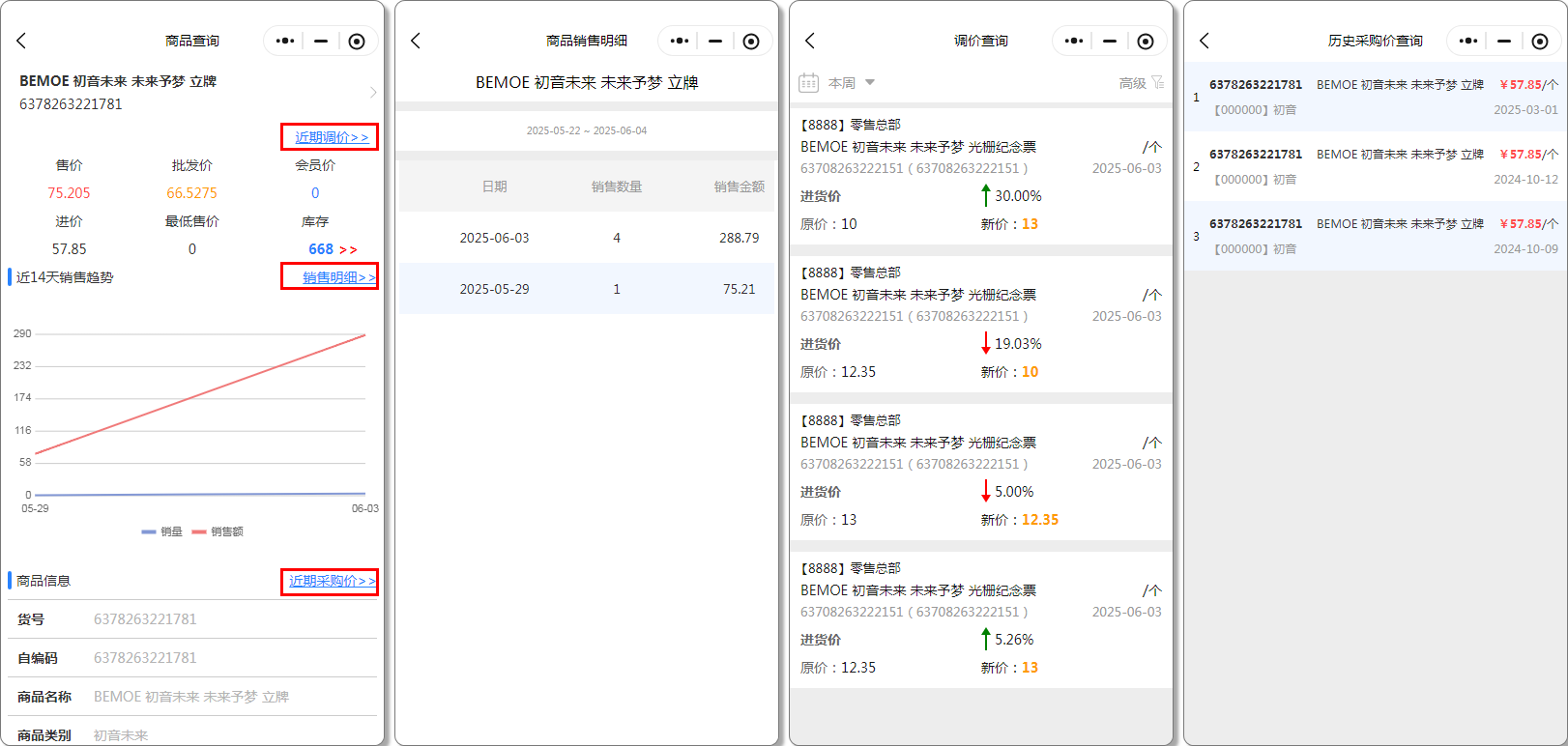
Task: Go back from 调价查询 screen
Action: pyautogui.click(x=810, y=41)
